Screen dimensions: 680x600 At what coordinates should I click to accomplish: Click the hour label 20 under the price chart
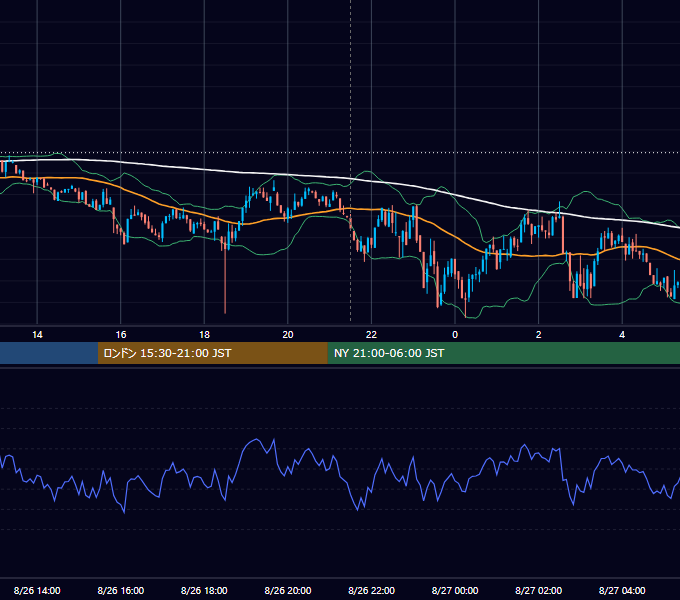click(x=288, y=334)
